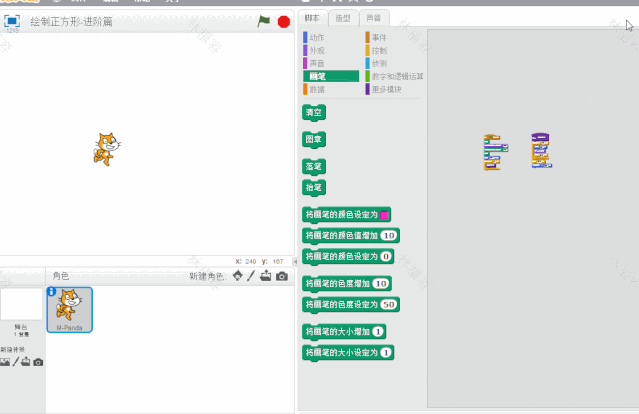The width and height of the screenshot is (639, 414).
Task: Select the M-Panda sprite thumbnail
Action: coord(69,309)
